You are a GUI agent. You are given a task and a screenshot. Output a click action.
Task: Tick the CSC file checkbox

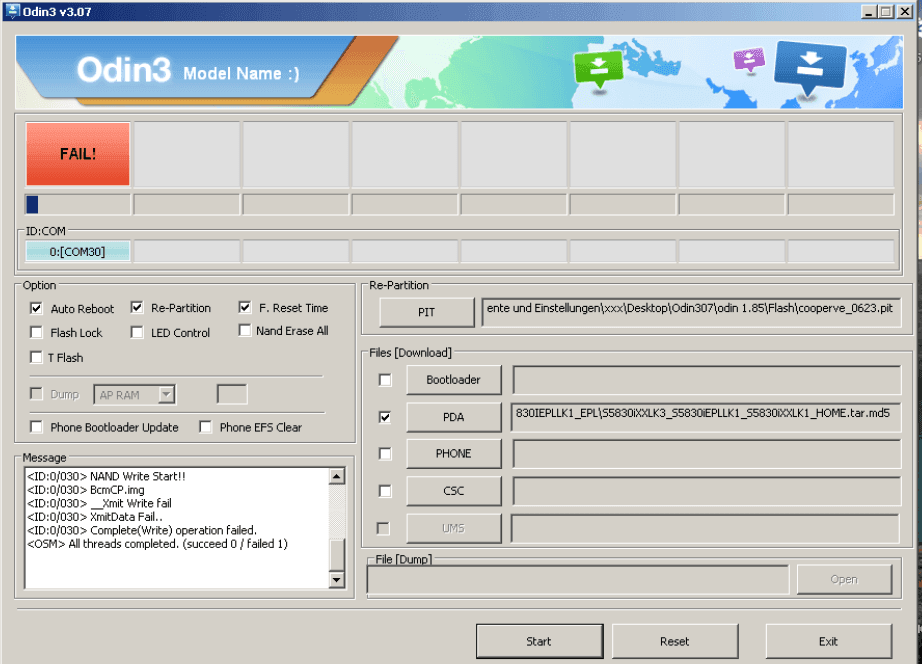point(385,491)
